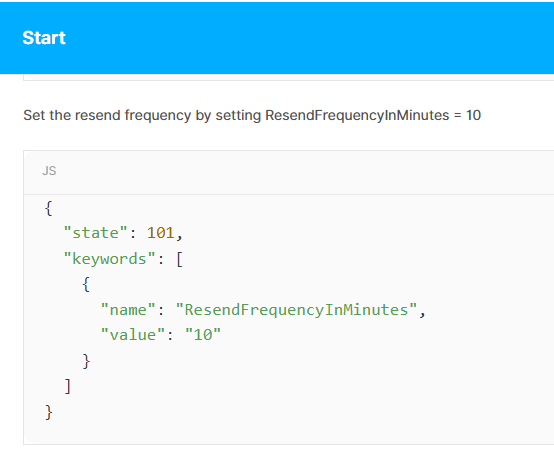Click the "name" key in code
Image resolution: width=554 pixels, height=455 pixels.
click(128, 310)
